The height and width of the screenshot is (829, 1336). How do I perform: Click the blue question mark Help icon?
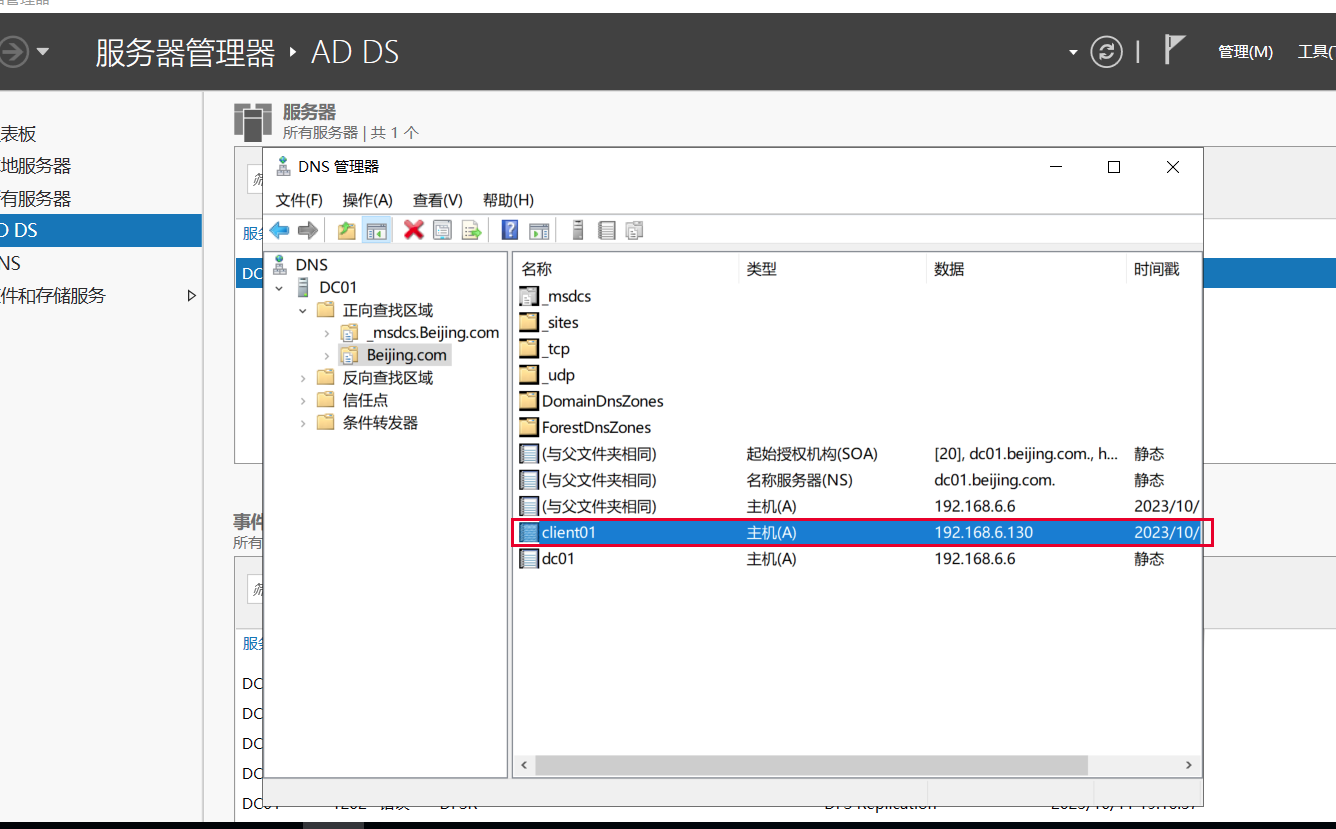click(510, 231)
